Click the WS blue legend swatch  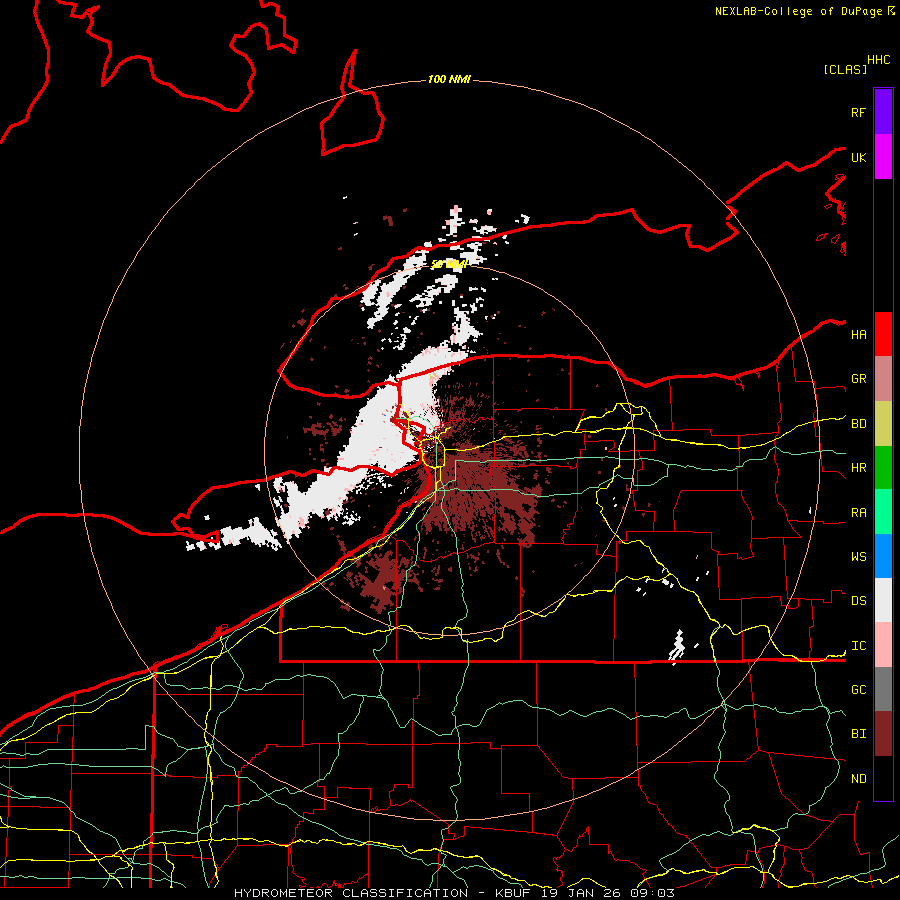click(x=883, y=556)
